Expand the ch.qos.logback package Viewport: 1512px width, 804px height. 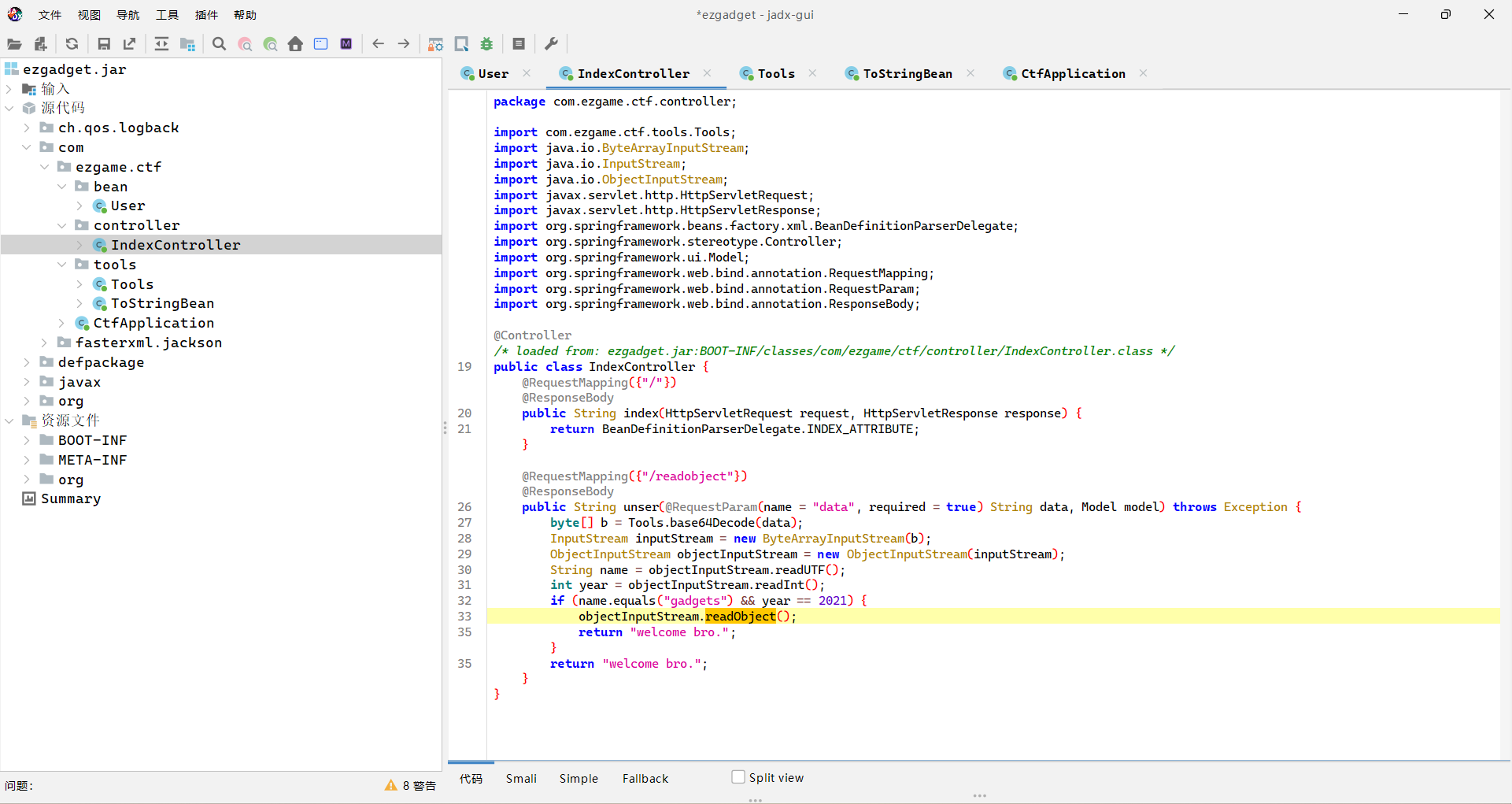[27, 128]
